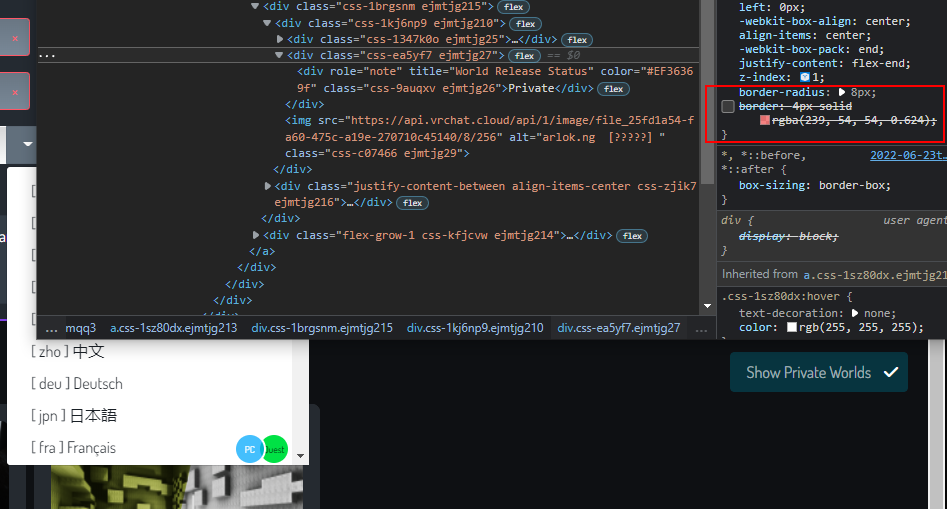
Task: Click the flex badge after css-1347k0o div
Action: [x=577, y=40]
